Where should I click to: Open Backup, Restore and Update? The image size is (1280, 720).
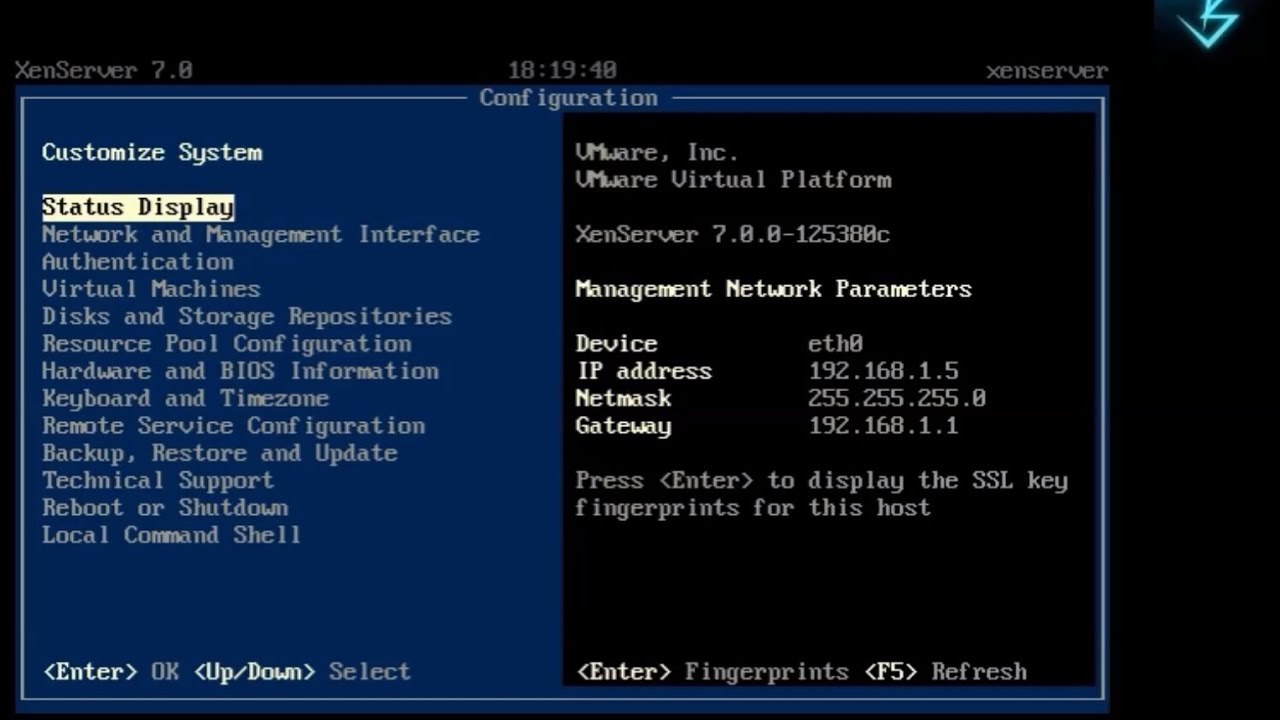tap(220, 453)
